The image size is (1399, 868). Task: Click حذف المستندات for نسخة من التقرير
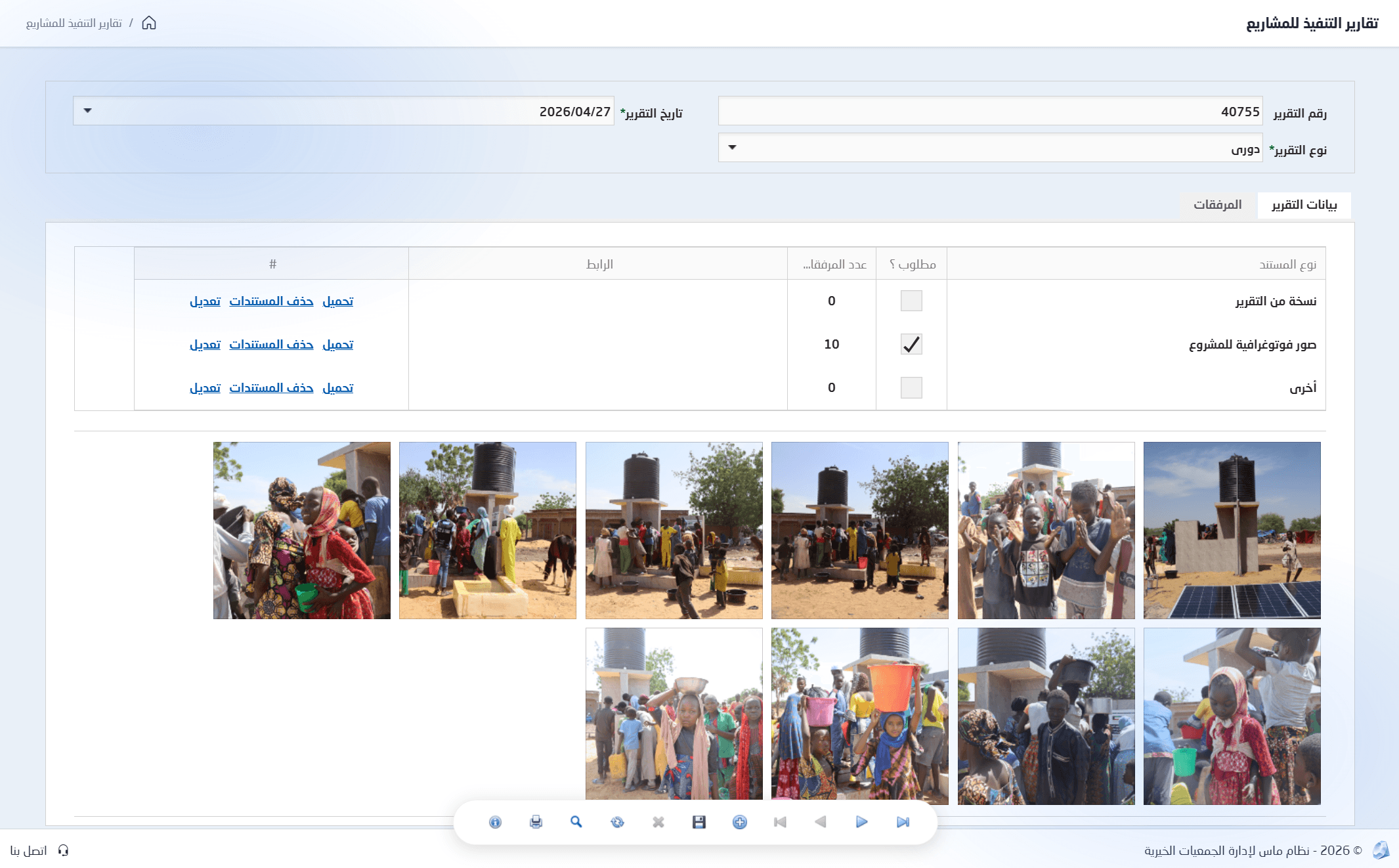[x=271, y=301]
